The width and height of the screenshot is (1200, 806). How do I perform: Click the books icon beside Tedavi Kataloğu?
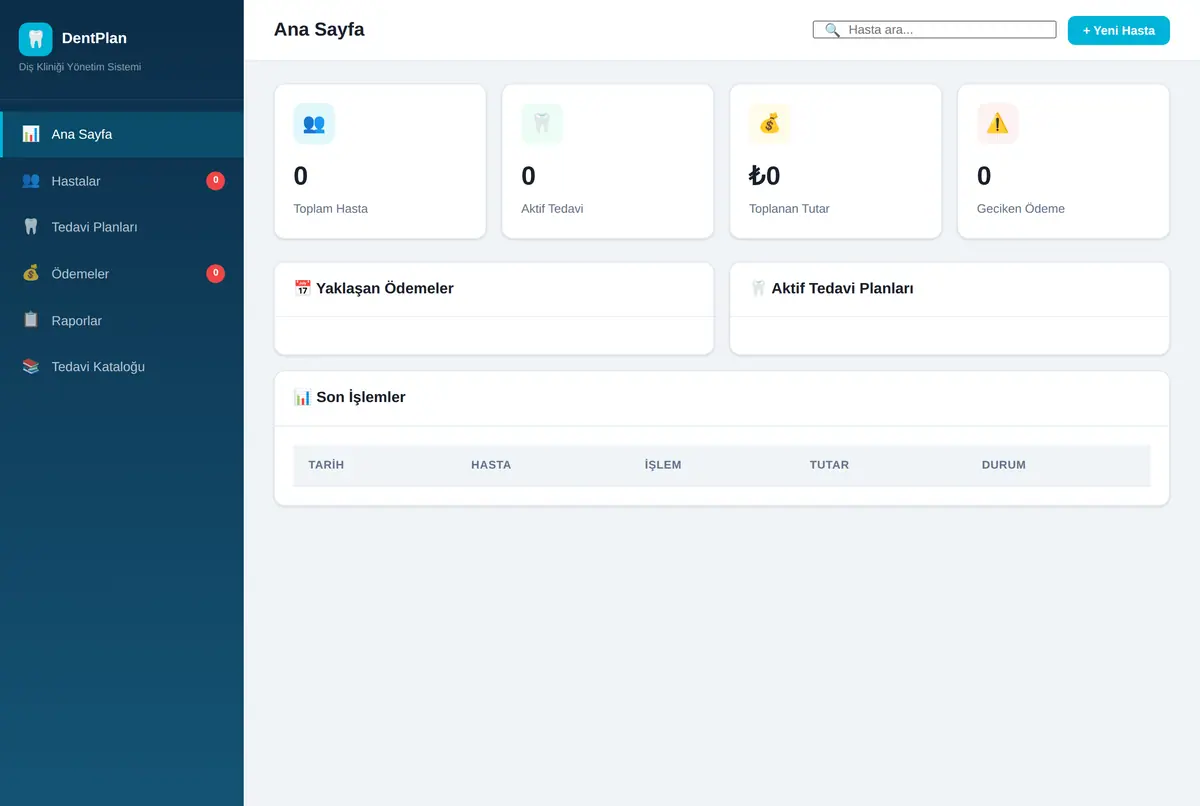(x=31, y=367)
